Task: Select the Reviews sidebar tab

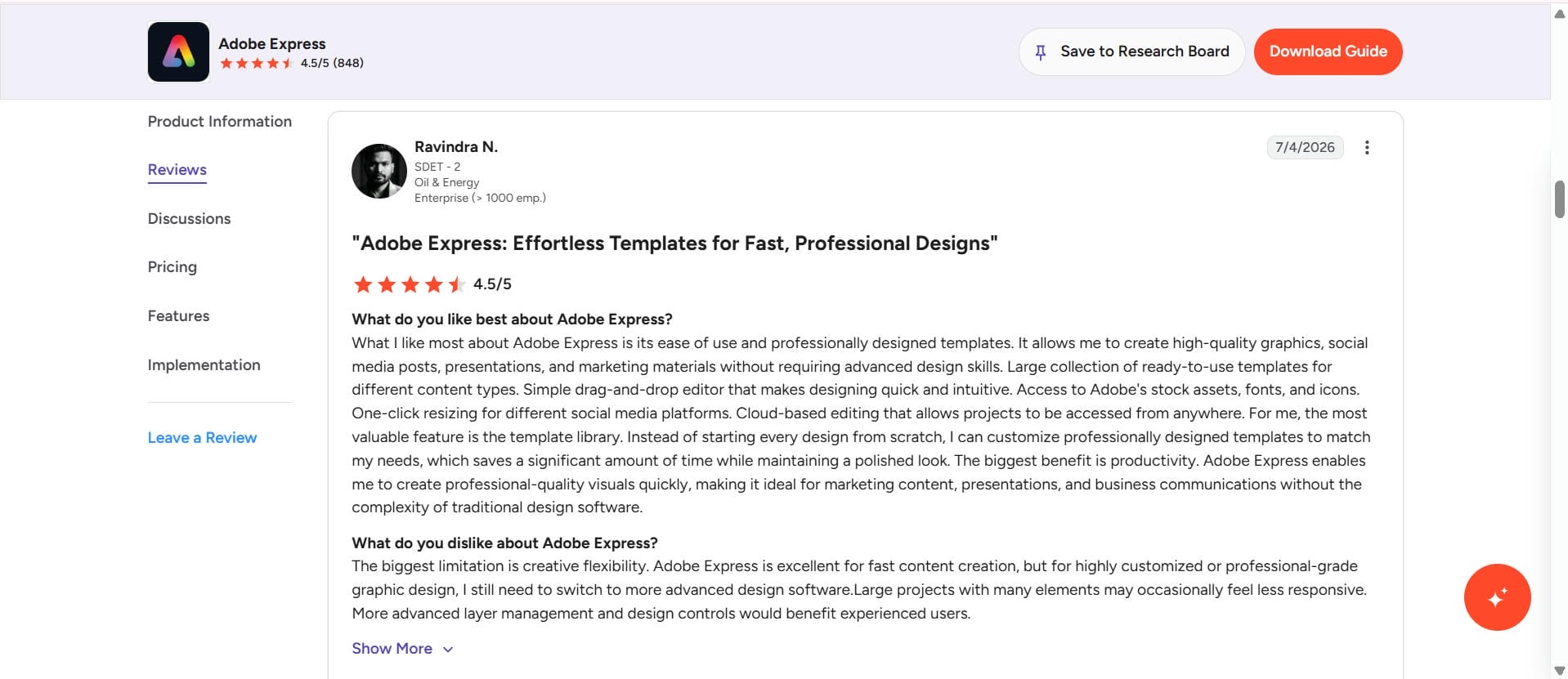Action: [x=177, y=170]
